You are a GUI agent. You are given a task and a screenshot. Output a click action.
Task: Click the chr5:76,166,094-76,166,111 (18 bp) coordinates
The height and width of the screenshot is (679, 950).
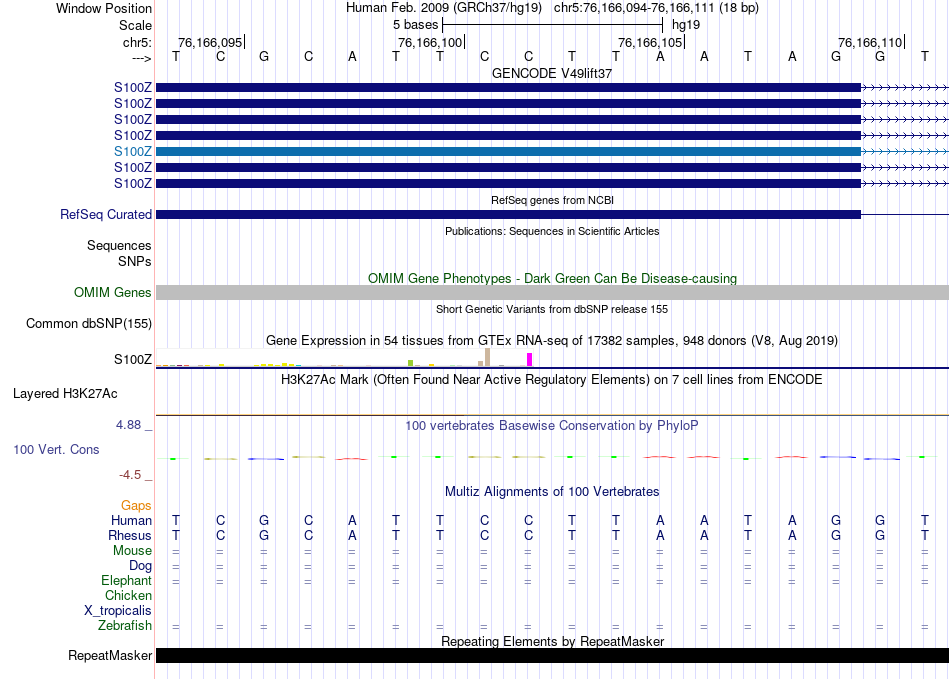pos(656,8)
